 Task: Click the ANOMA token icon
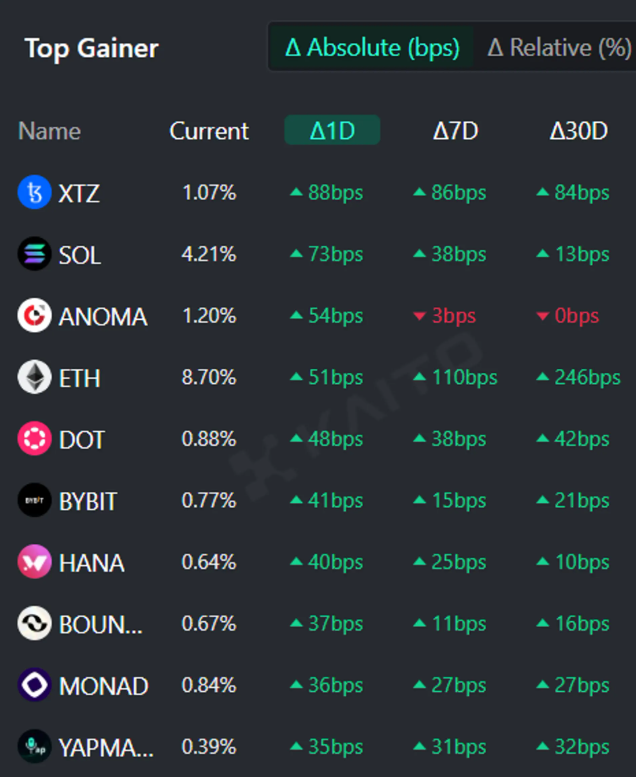pos(34,316)
